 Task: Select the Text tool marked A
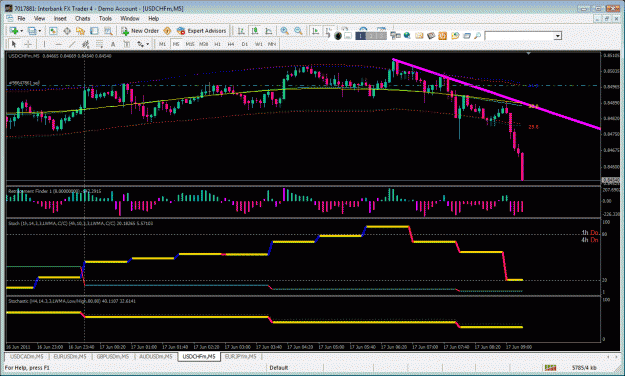(113, 44)
